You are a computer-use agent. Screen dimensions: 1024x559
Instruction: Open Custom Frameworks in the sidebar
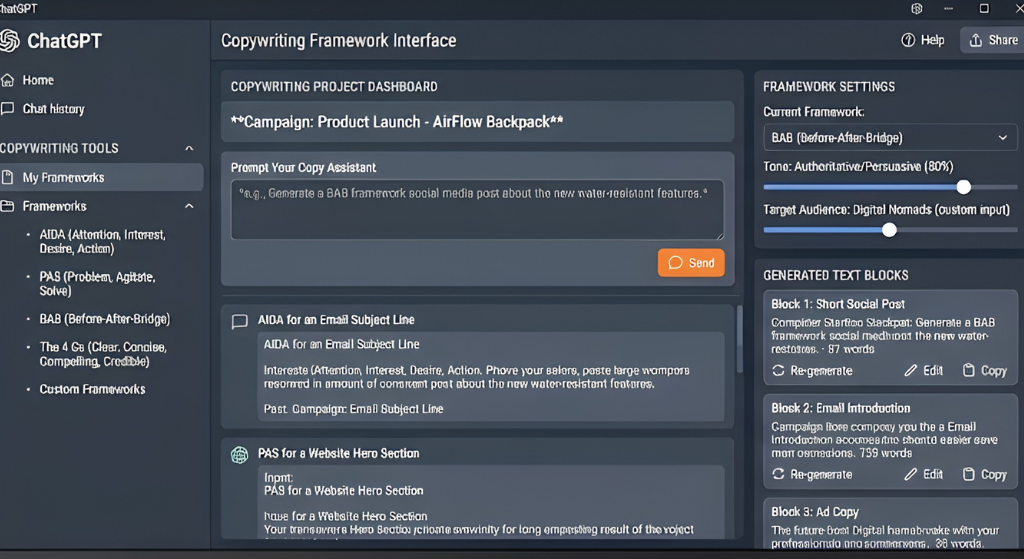click(x=92, y=389)
